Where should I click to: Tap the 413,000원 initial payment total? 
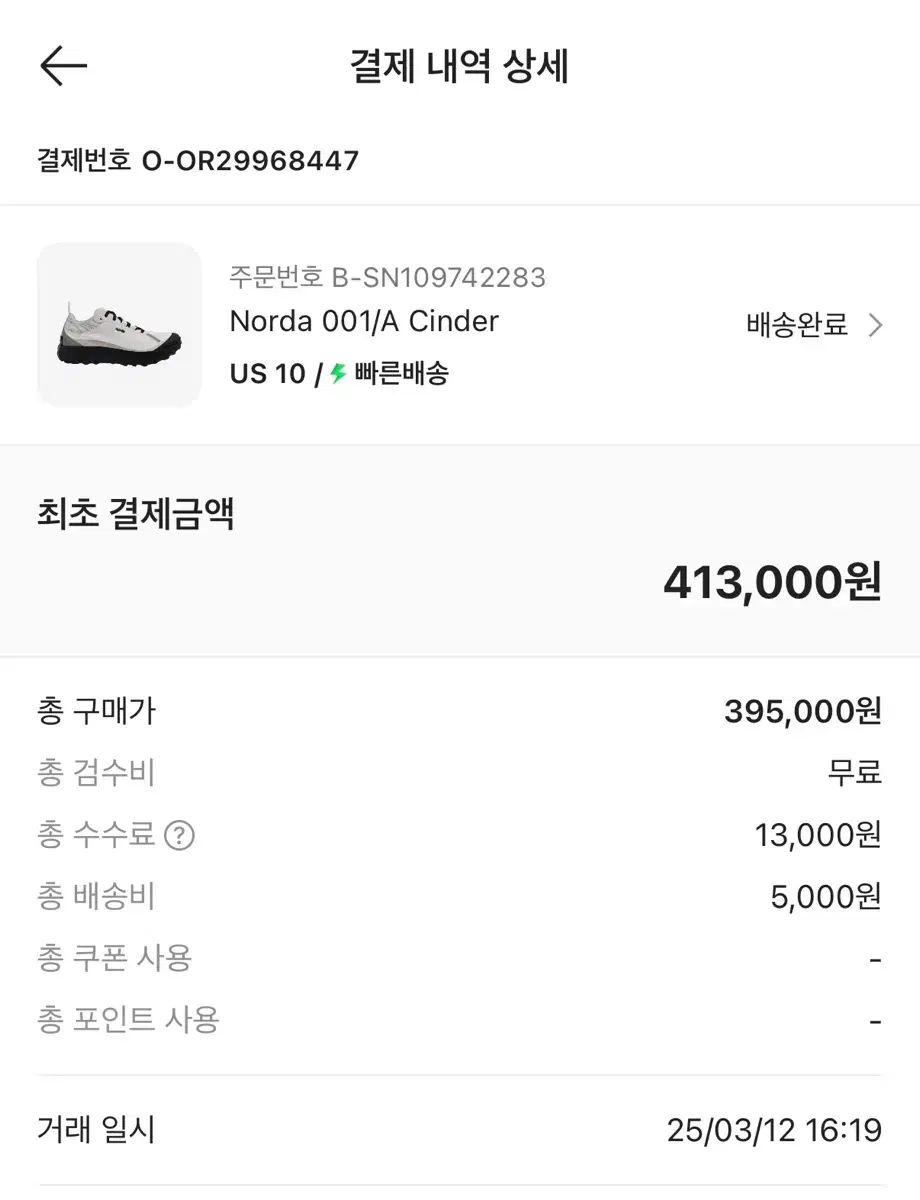[772, 582]
